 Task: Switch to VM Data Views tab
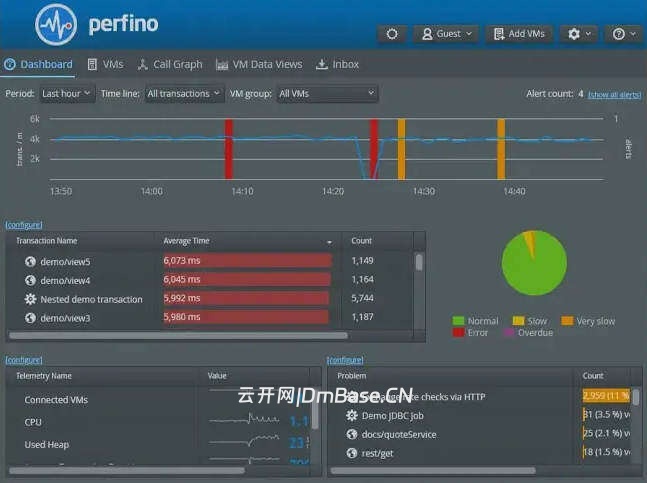(x=259, y=64)
